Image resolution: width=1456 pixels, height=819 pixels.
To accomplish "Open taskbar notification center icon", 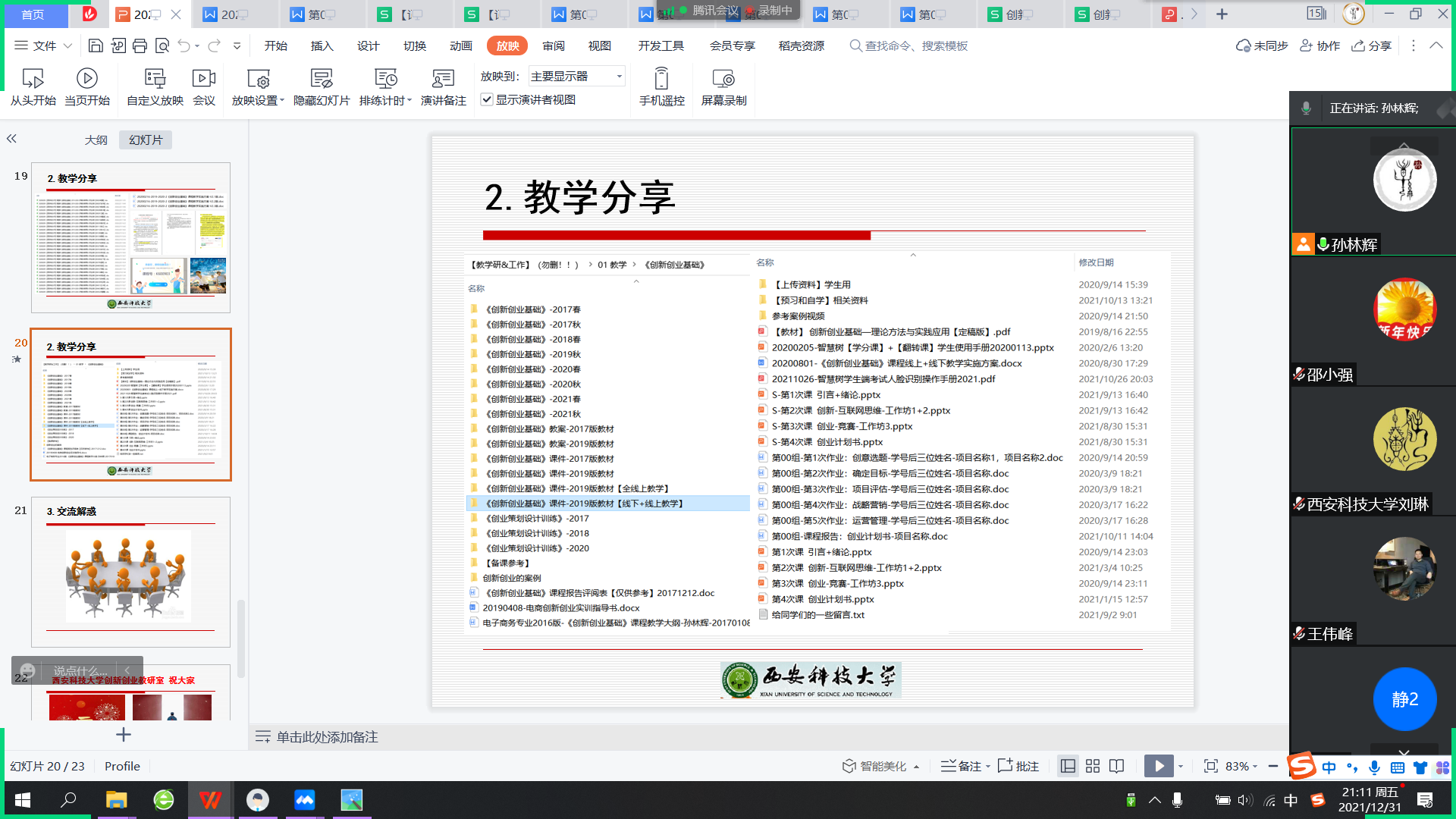I will point(1425,800).
